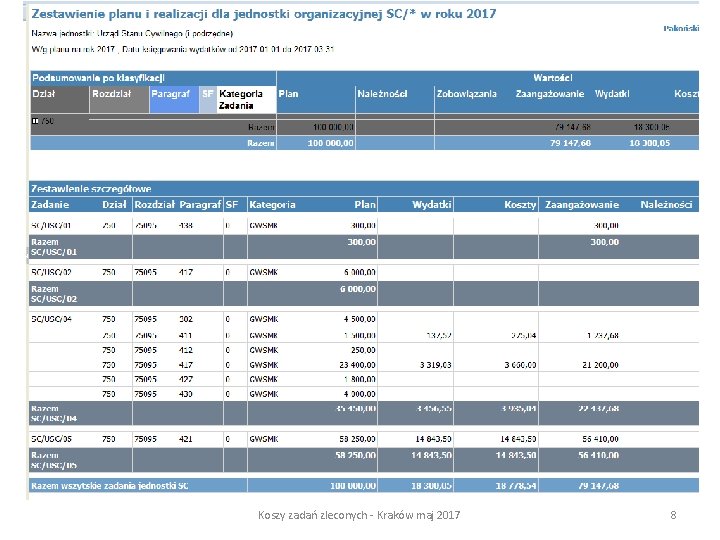Click summary total 79 147,68
Screen dimensions: 720x540
tap(570, 143)
